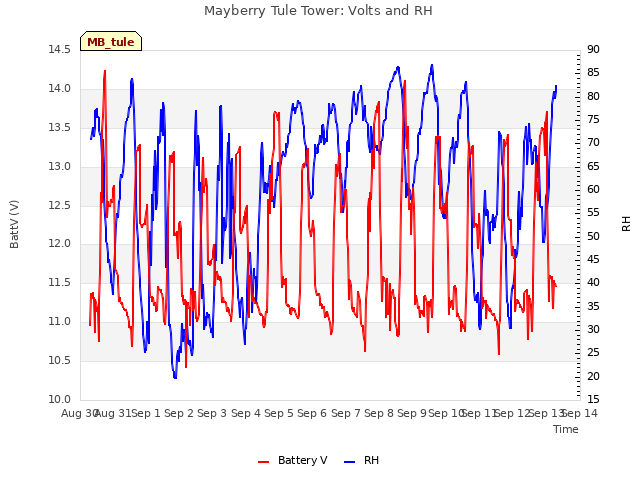Click the 20 tick on RH axis
This screenshot has height=480, width=640.
(593, 376)
